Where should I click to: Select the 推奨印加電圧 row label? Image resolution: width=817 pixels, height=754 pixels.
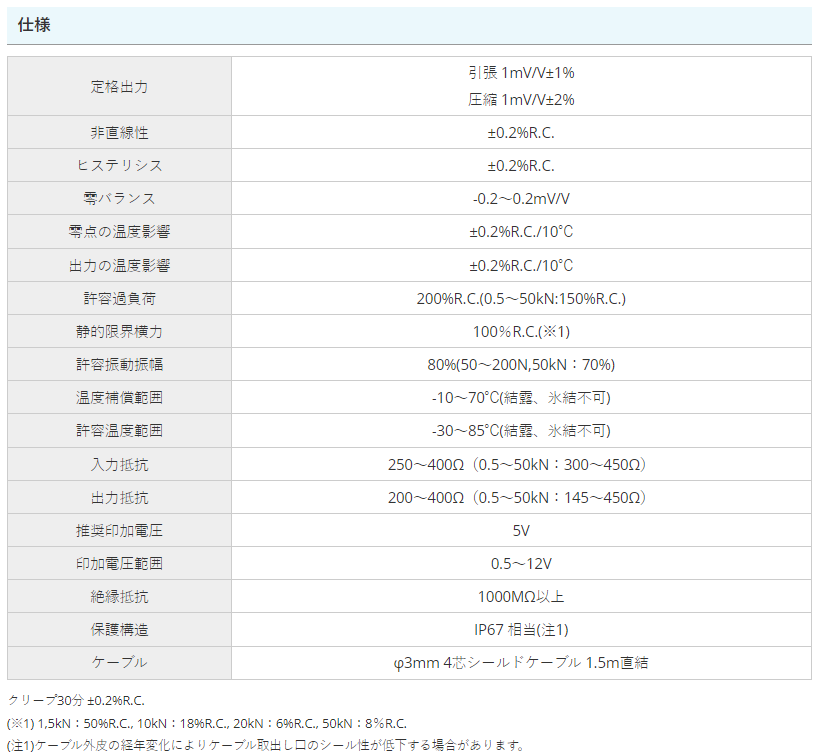(119, 530)
